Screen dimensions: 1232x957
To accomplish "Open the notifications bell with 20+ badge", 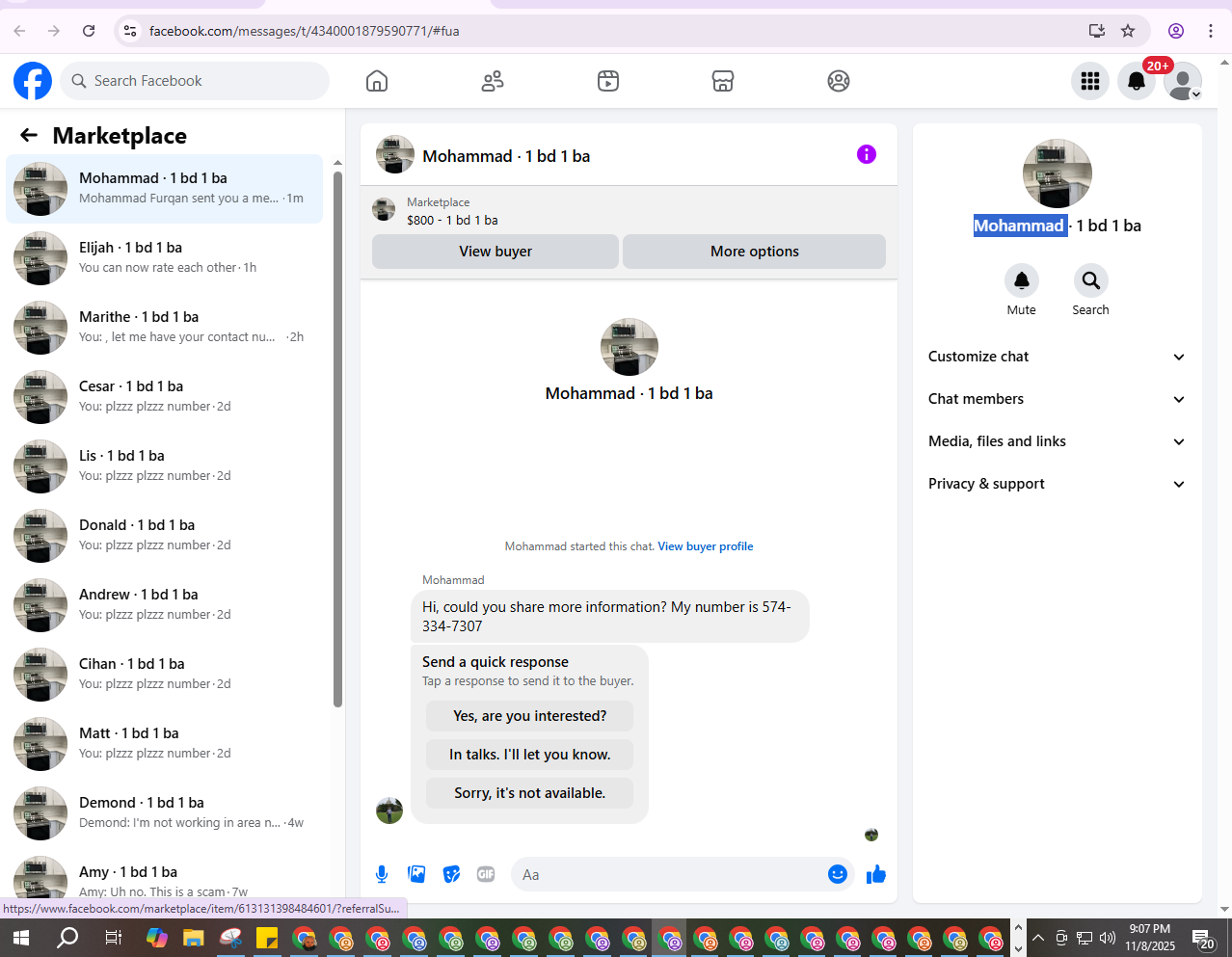I will [x=1137, y=81].
